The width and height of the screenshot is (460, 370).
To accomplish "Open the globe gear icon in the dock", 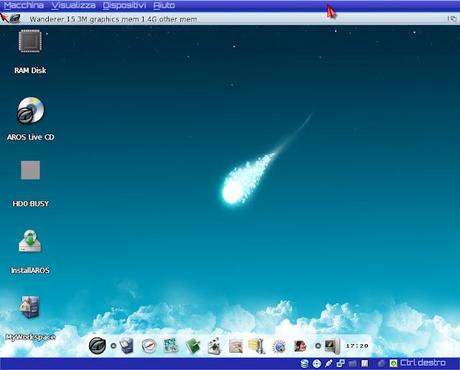I will (x=279, y=347).
